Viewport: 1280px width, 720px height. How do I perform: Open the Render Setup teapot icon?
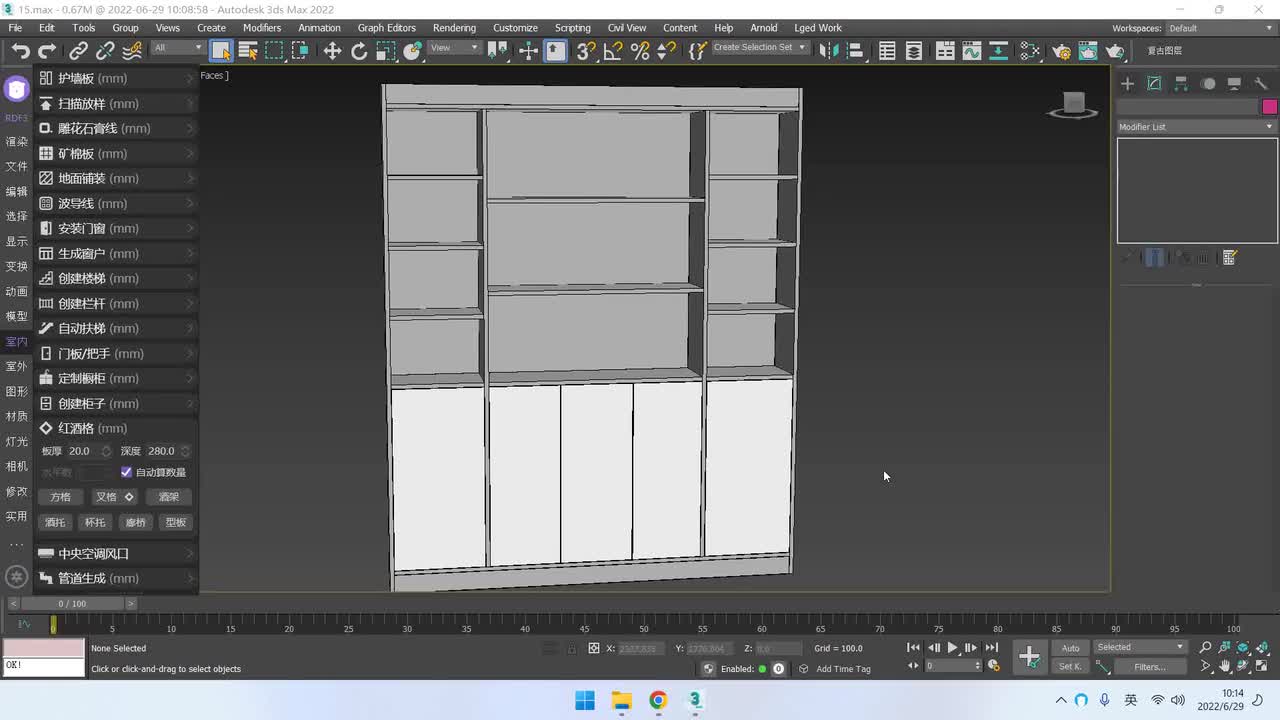tap(1062, 51)
